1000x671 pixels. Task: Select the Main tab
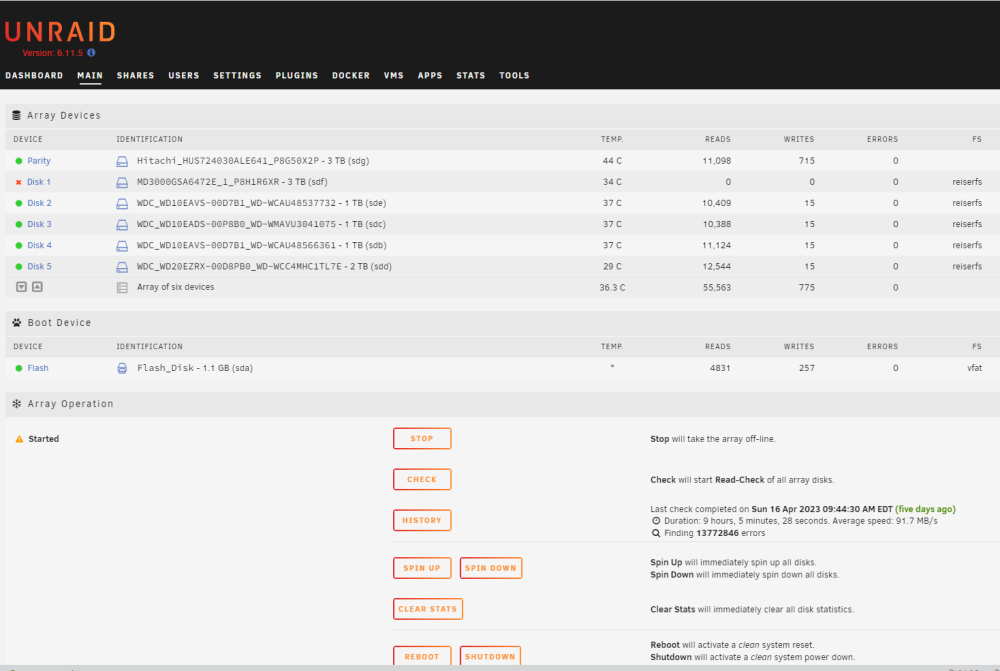[x=90, y=75]
